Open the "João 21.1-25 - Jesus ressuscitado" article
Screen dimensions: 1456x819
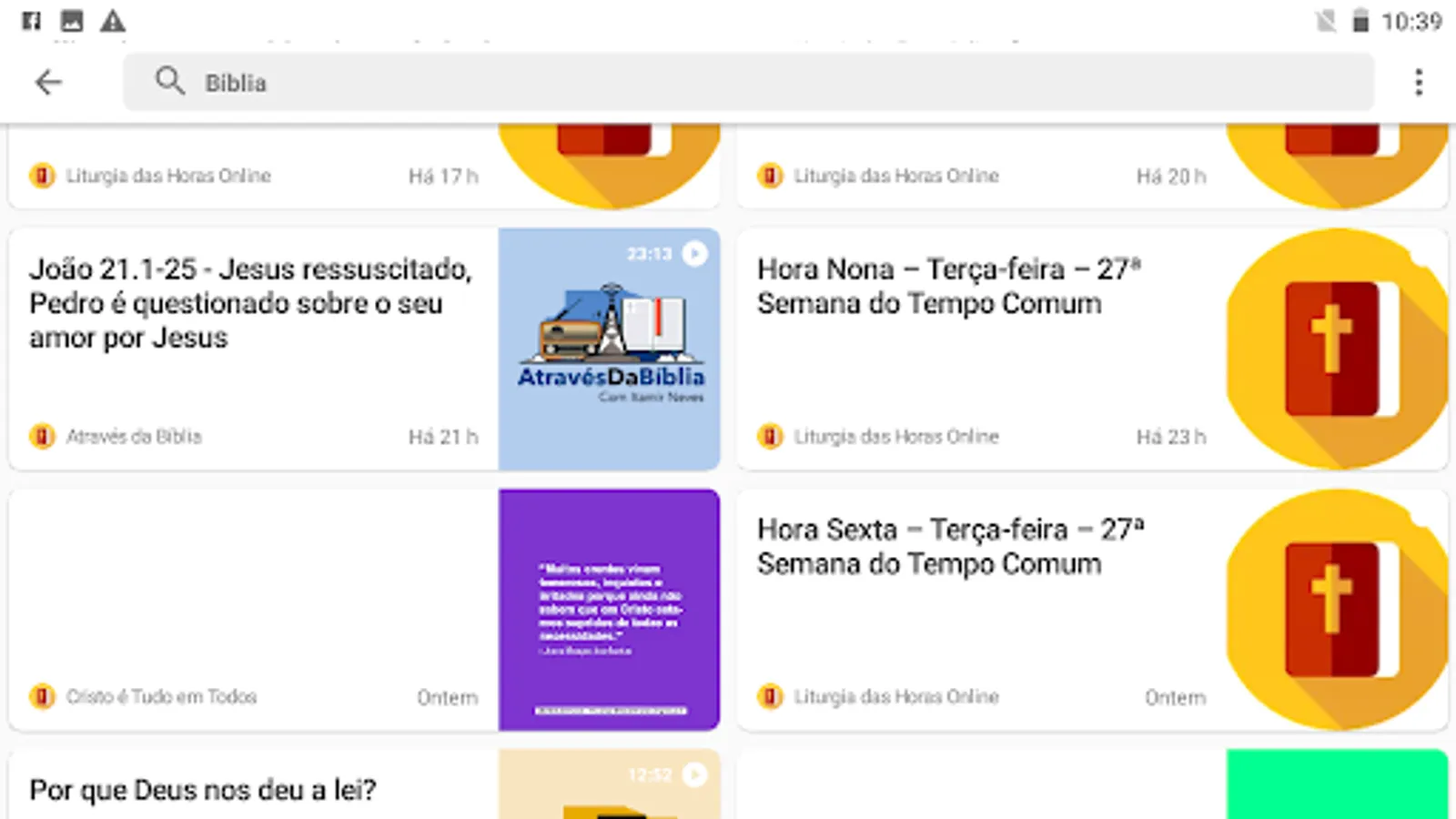[x=251, y=303]
